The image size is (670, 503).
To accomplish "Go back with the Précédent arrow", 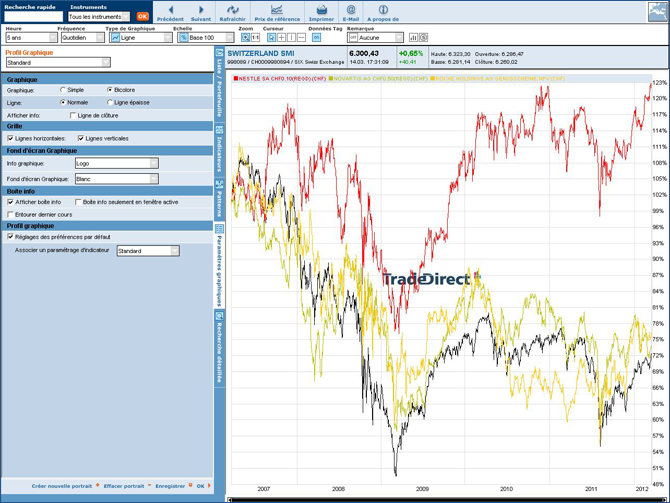I will pos(170,9).
